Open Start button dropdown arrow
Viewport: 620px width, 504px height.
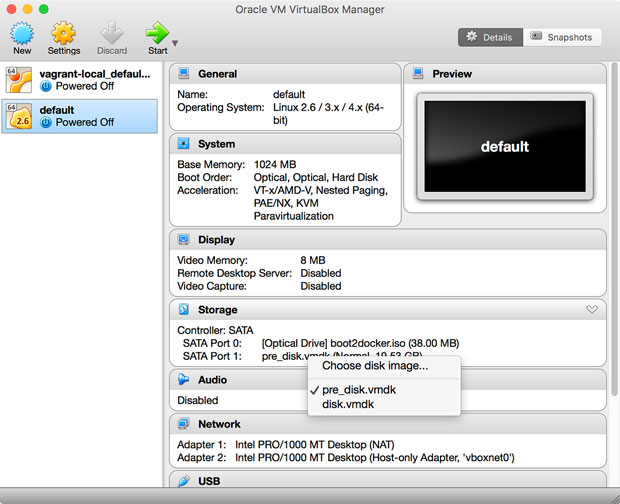click(x=175, y=43)
